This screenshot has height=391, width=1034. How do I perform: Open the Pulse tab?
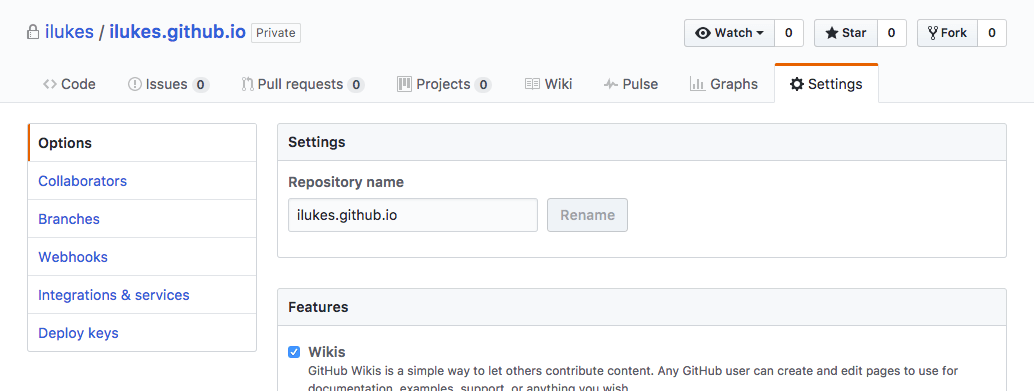(631, 84)
